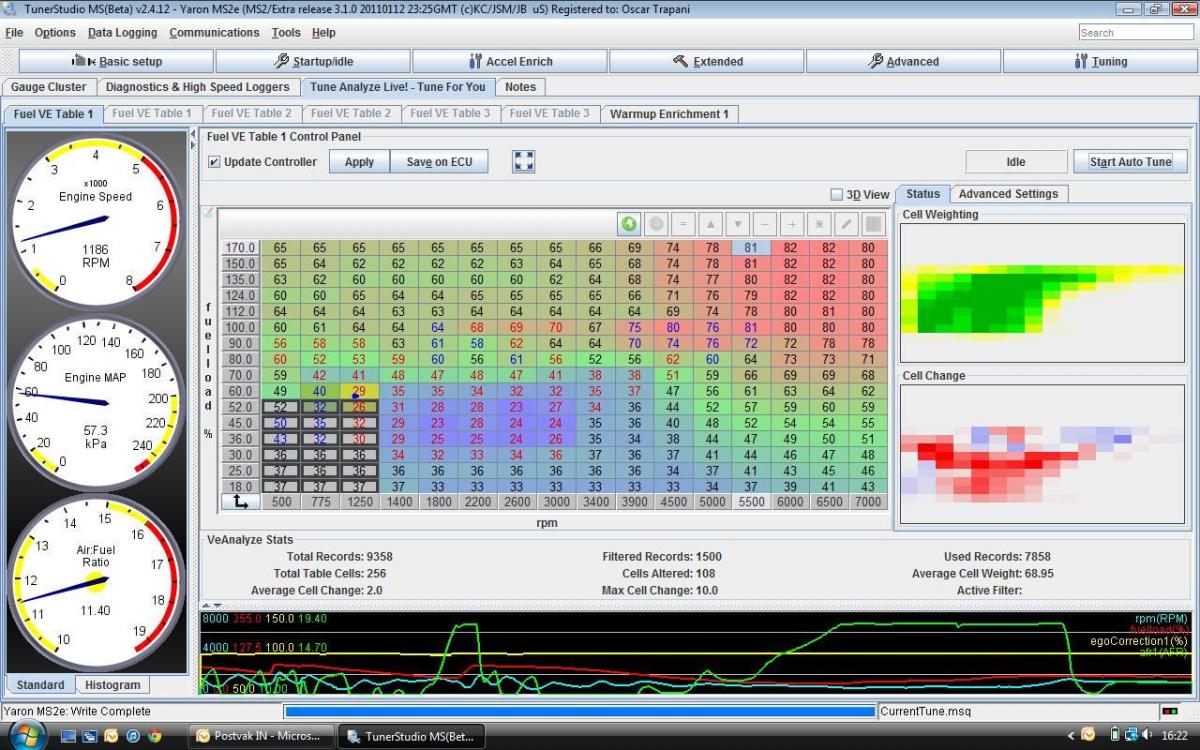Viewport: 1200px width, 750px height.
Task: Open Chrome from the taskbar quick launch
Action: [155, 736]
